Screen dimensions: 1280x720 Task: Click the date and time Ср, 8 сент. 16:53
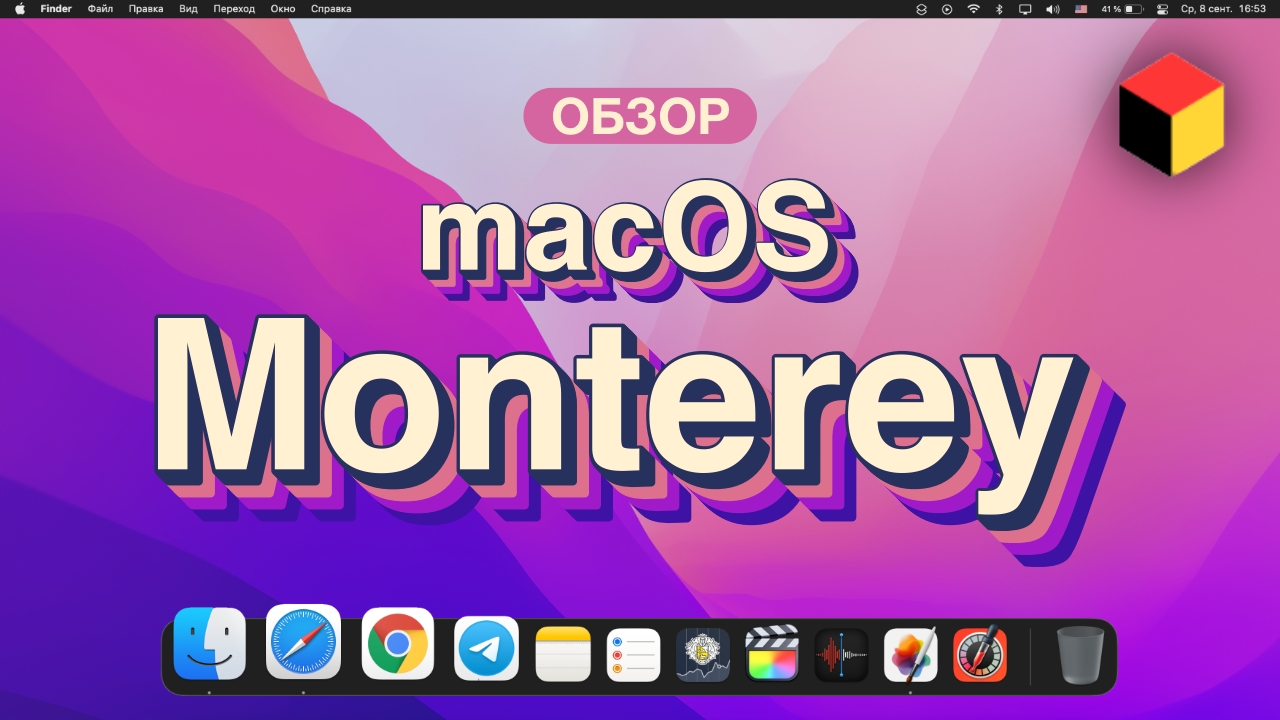point(1223,9)
